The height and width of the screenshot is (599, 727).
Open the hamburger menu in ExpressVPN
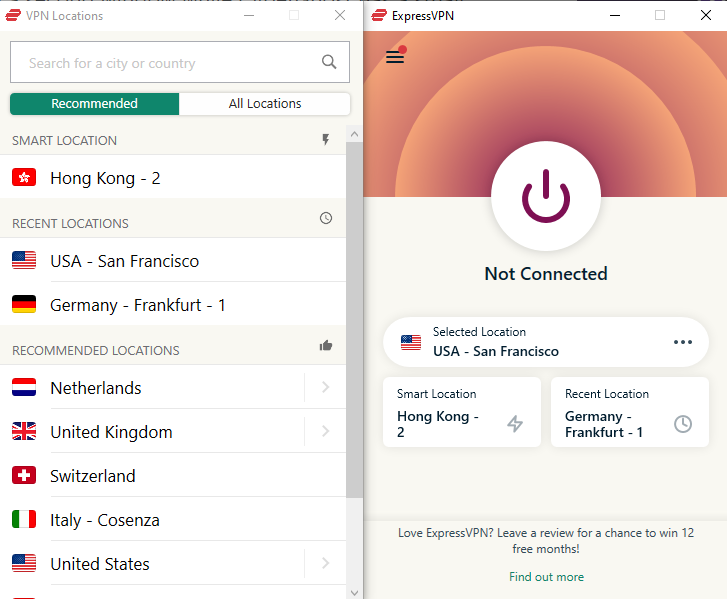tap(395, 57)
